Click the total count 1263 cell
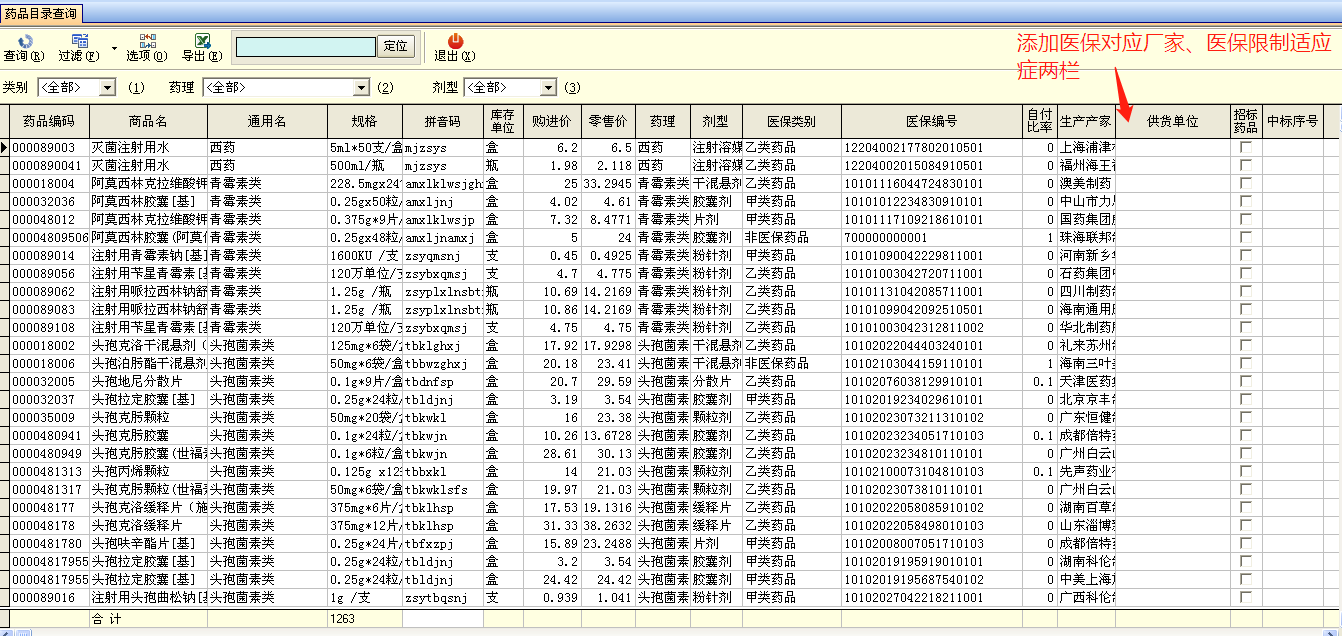This screenshot has height=636, width=1342. [365, 619]
